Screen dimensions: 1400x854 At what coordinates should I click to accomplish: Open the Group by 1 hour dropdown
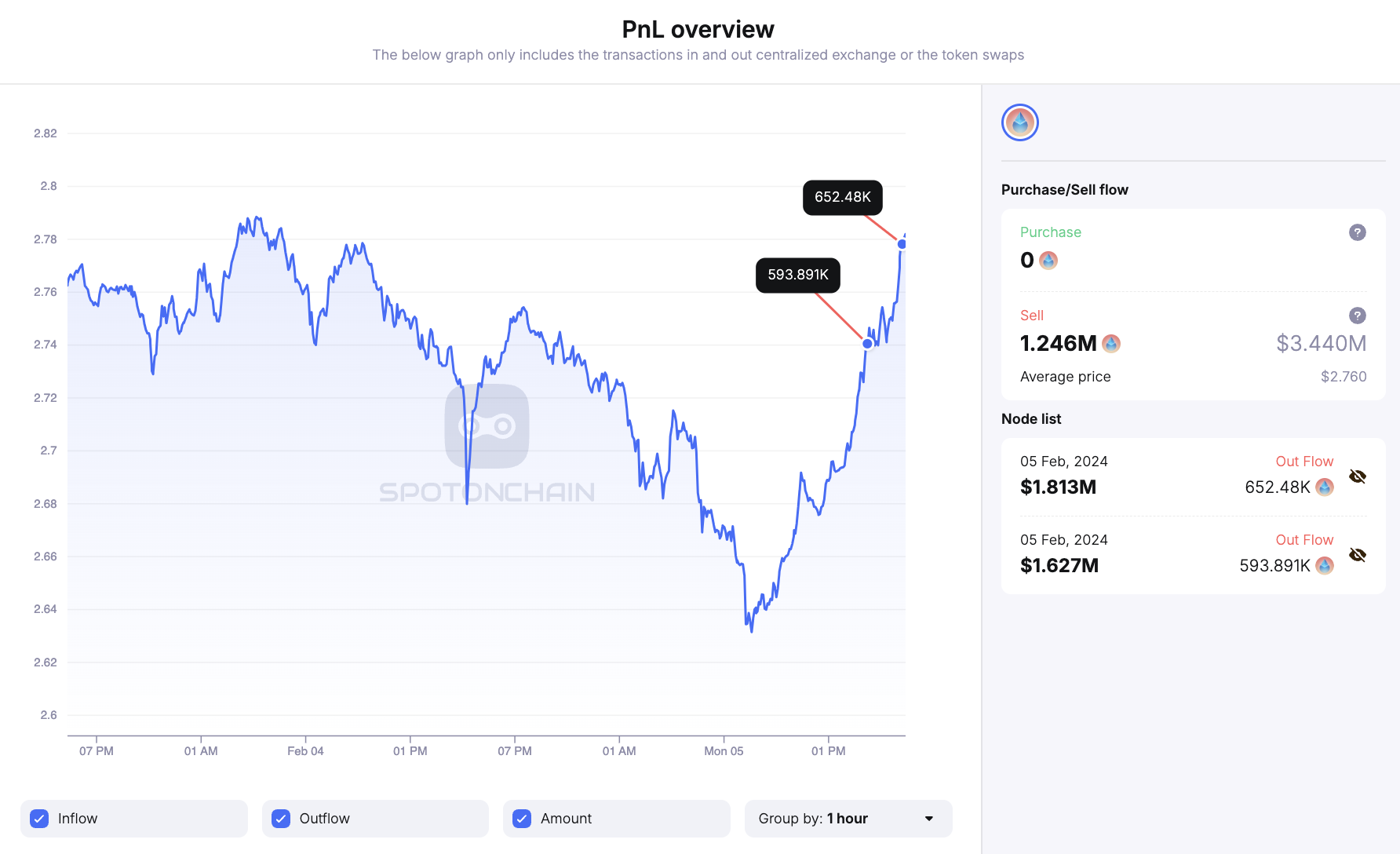tap(848, 819)
